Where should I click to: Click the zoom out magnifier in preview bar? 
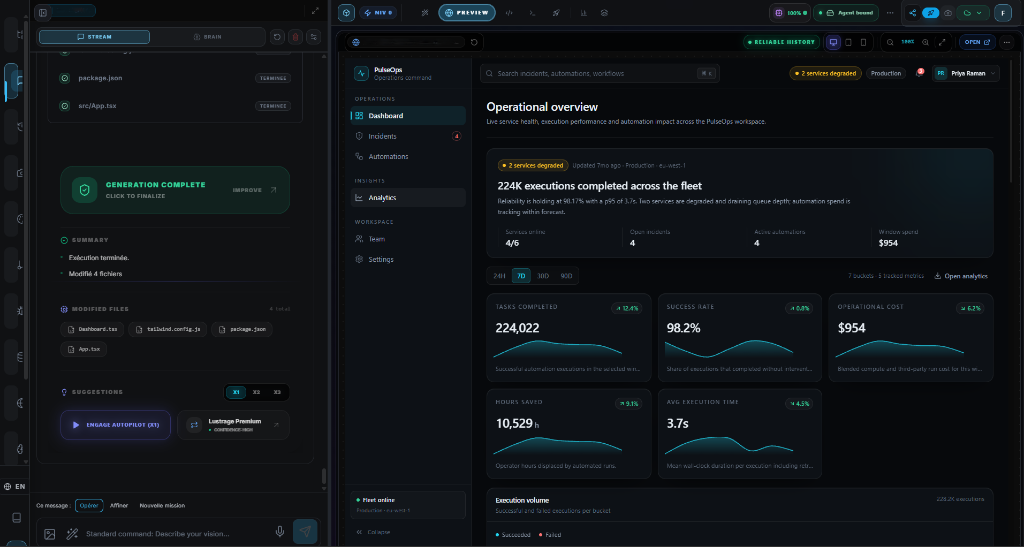coord(890,42)
